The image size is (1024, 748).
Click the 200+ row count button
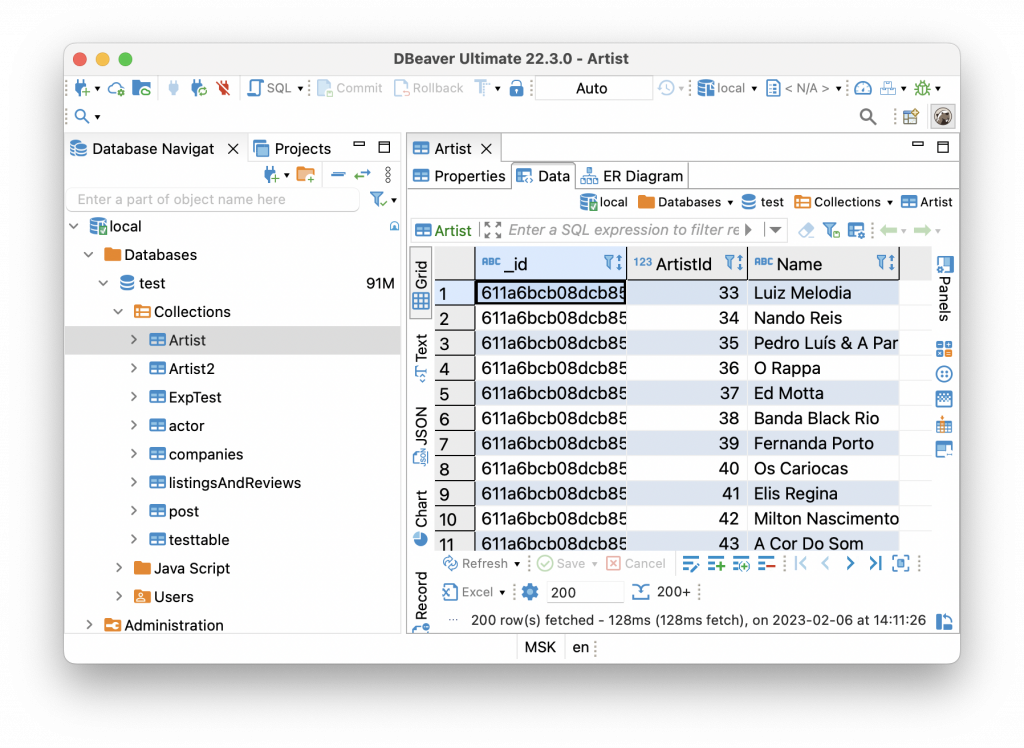pyautogui.click(x=662, y=592)
